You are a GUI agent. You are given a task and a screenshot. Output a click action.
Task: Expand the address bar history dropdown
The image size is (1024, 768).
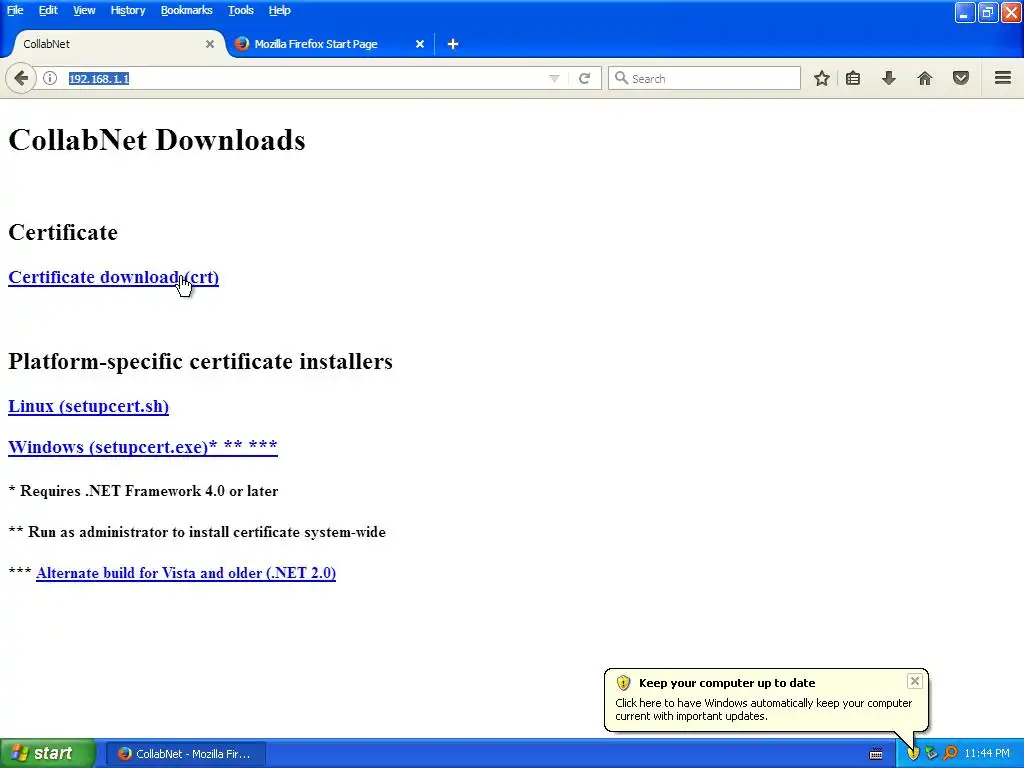pyautogui.click(x=554, y=78)
